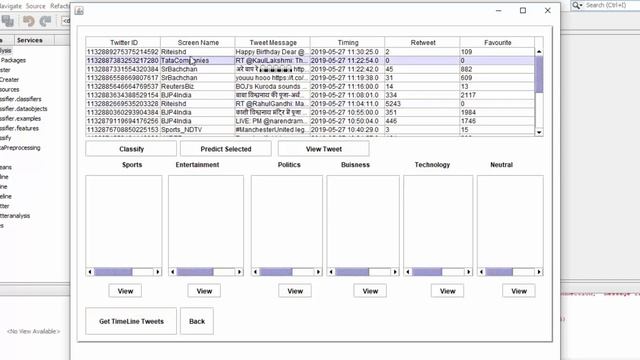Click View button under Neutral list

click(519, 291)
